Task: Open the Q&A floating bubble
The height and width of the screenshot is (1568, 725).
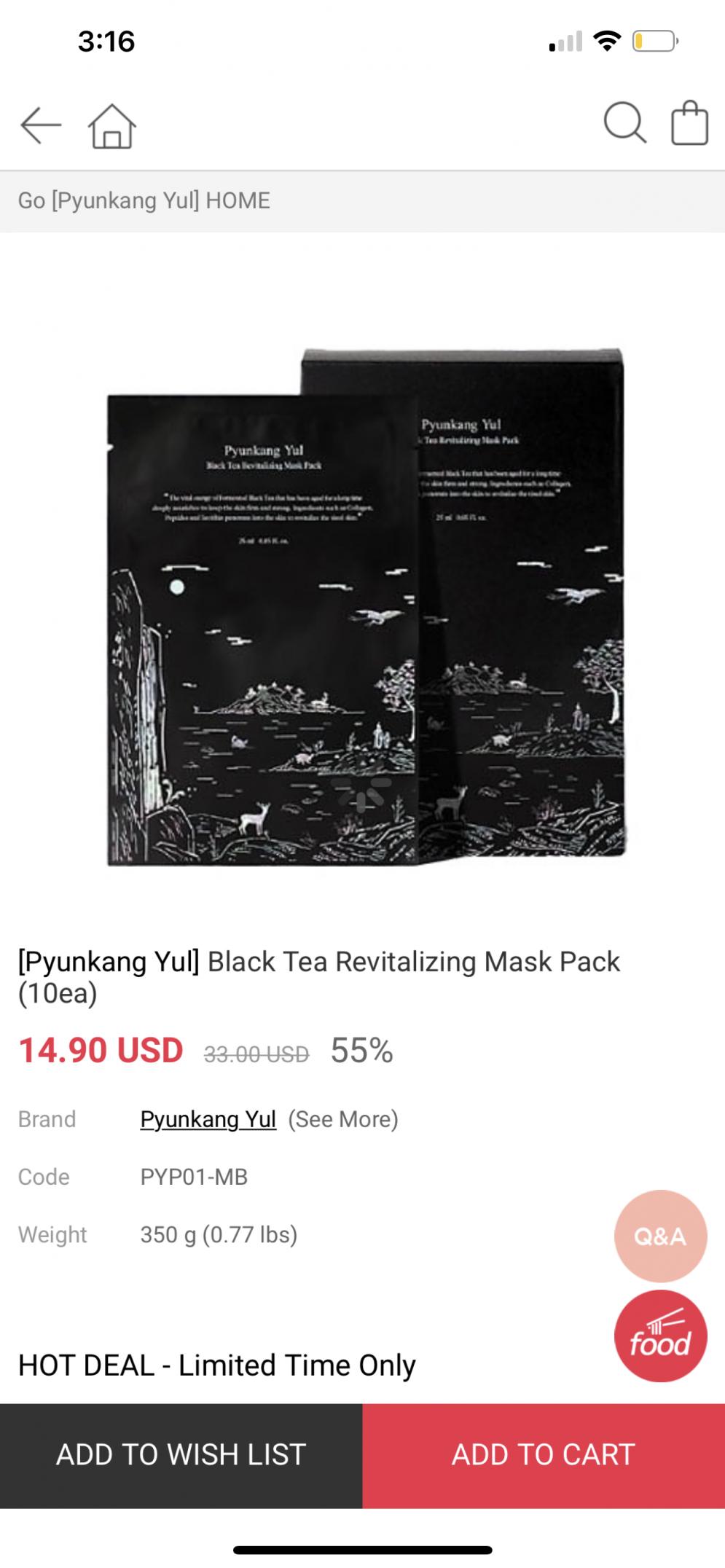Action: pos(661,1236)
